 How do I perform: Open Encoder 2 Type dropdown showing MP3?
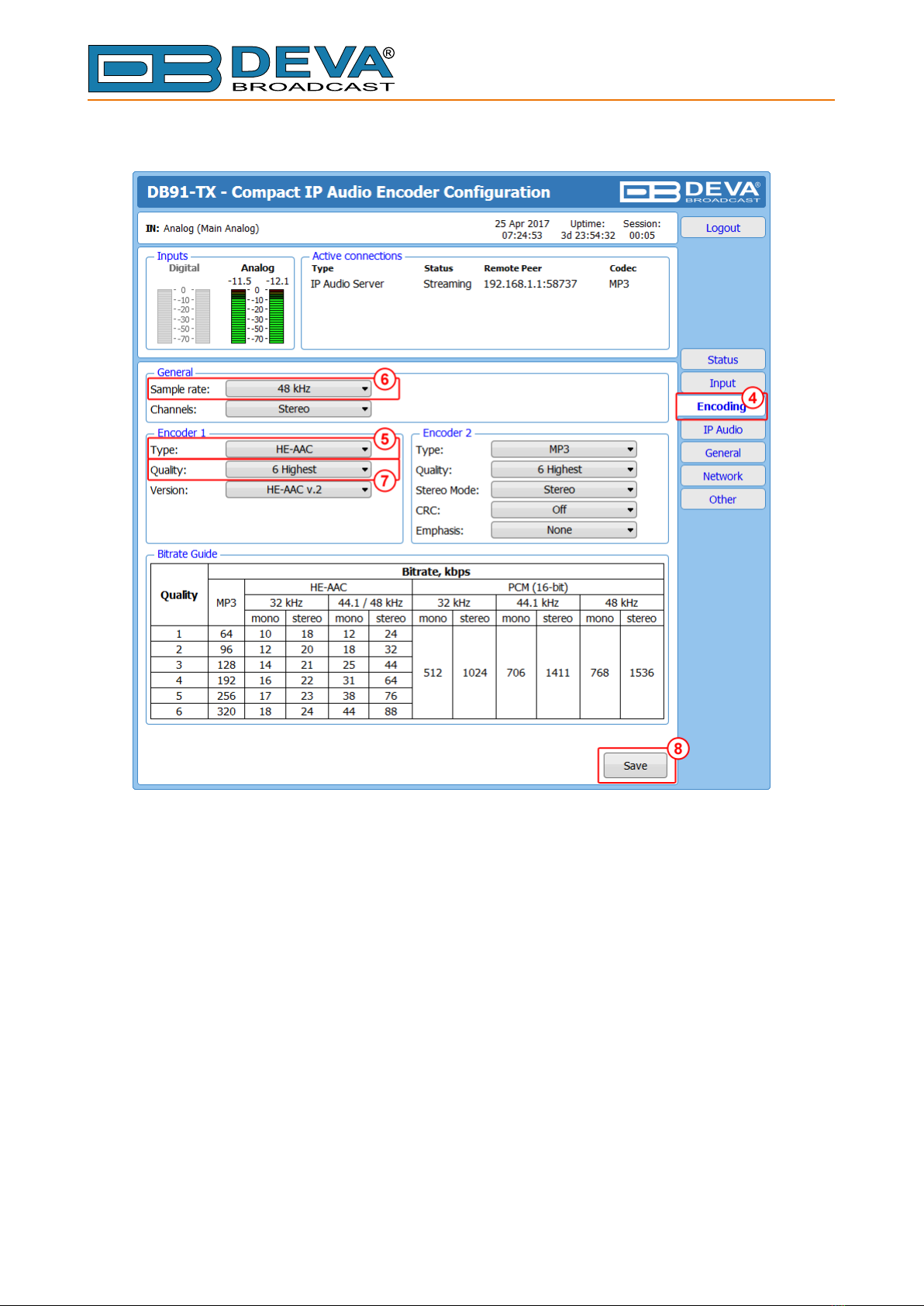tap(564, 450)
